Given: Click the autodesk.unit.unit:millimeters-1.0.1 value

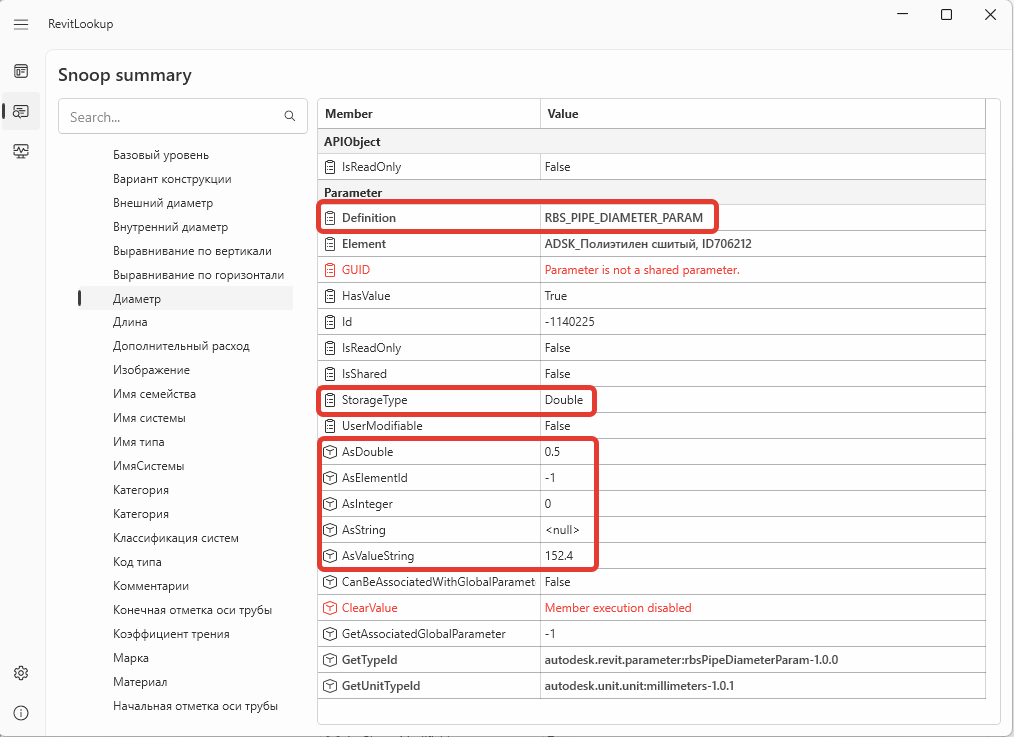Looking at the screenshot, I should tap(640, 685).
